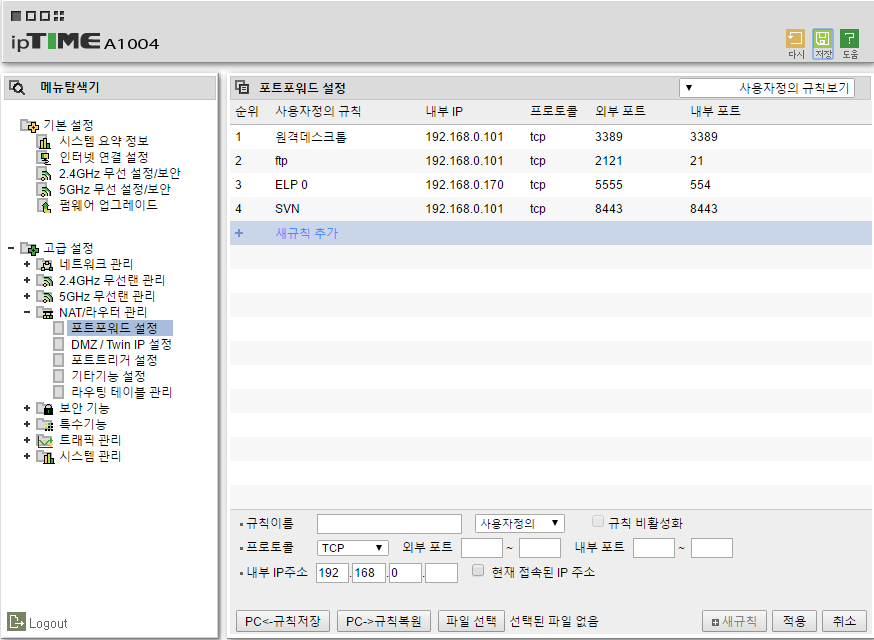Focus the last 내부 IP주소 octet field
Viewport: 874px width, 640px height.
point(441,573)
